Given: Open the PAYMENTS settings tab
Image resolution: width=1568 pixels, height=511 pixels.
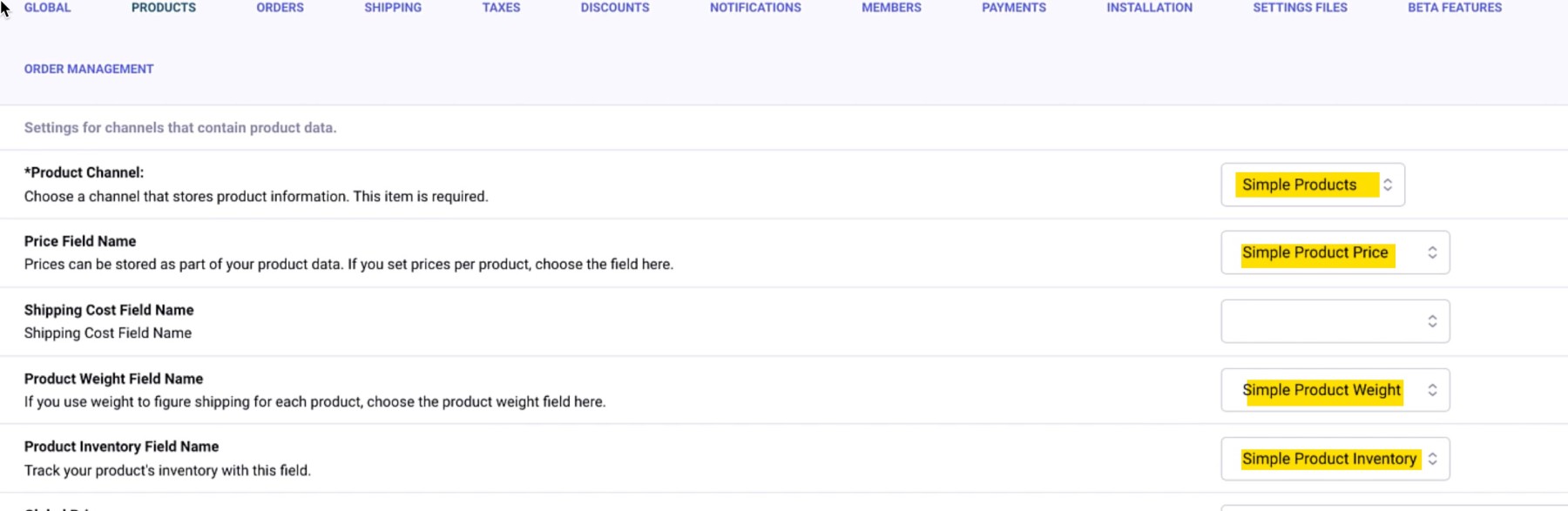Looking at the screenshot, I should 1014,8.
